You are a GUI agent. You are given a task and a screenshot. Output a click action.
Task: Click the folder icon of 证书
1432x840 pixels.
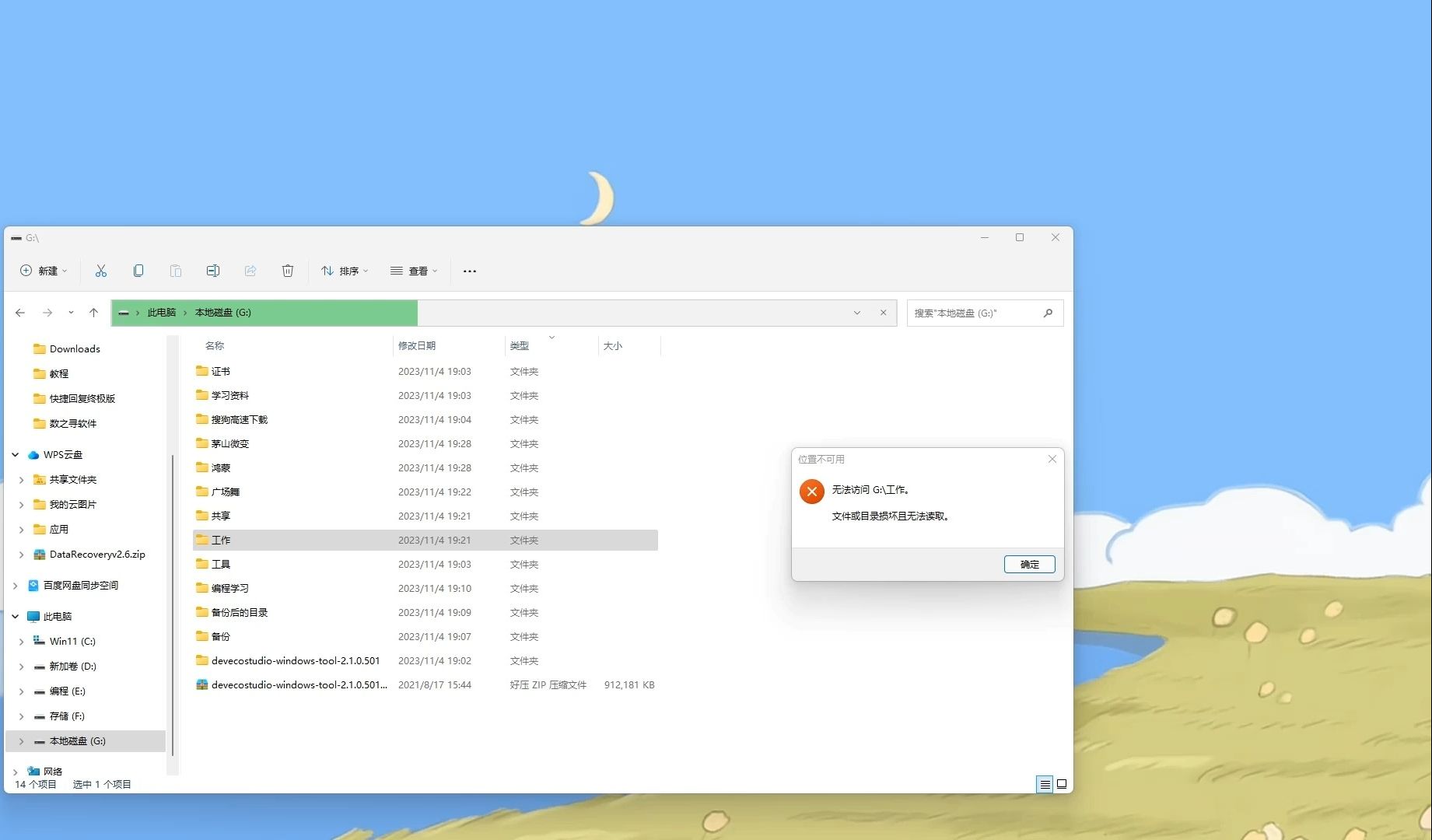click(202, 371)
